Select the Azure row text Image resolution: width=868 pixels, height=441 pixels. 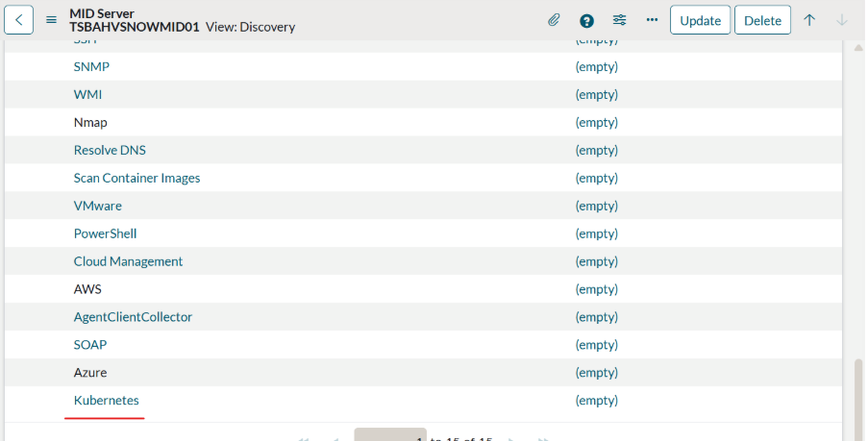(90, 372)
